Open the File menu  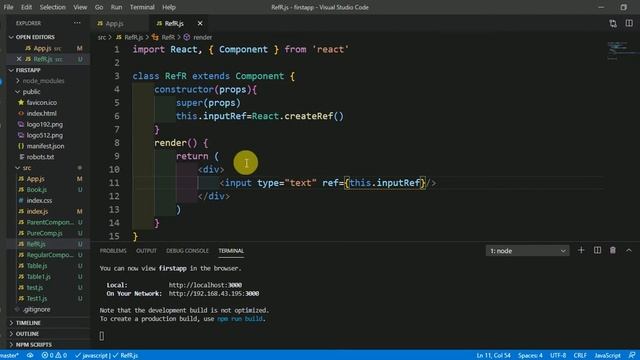point(8,7)
